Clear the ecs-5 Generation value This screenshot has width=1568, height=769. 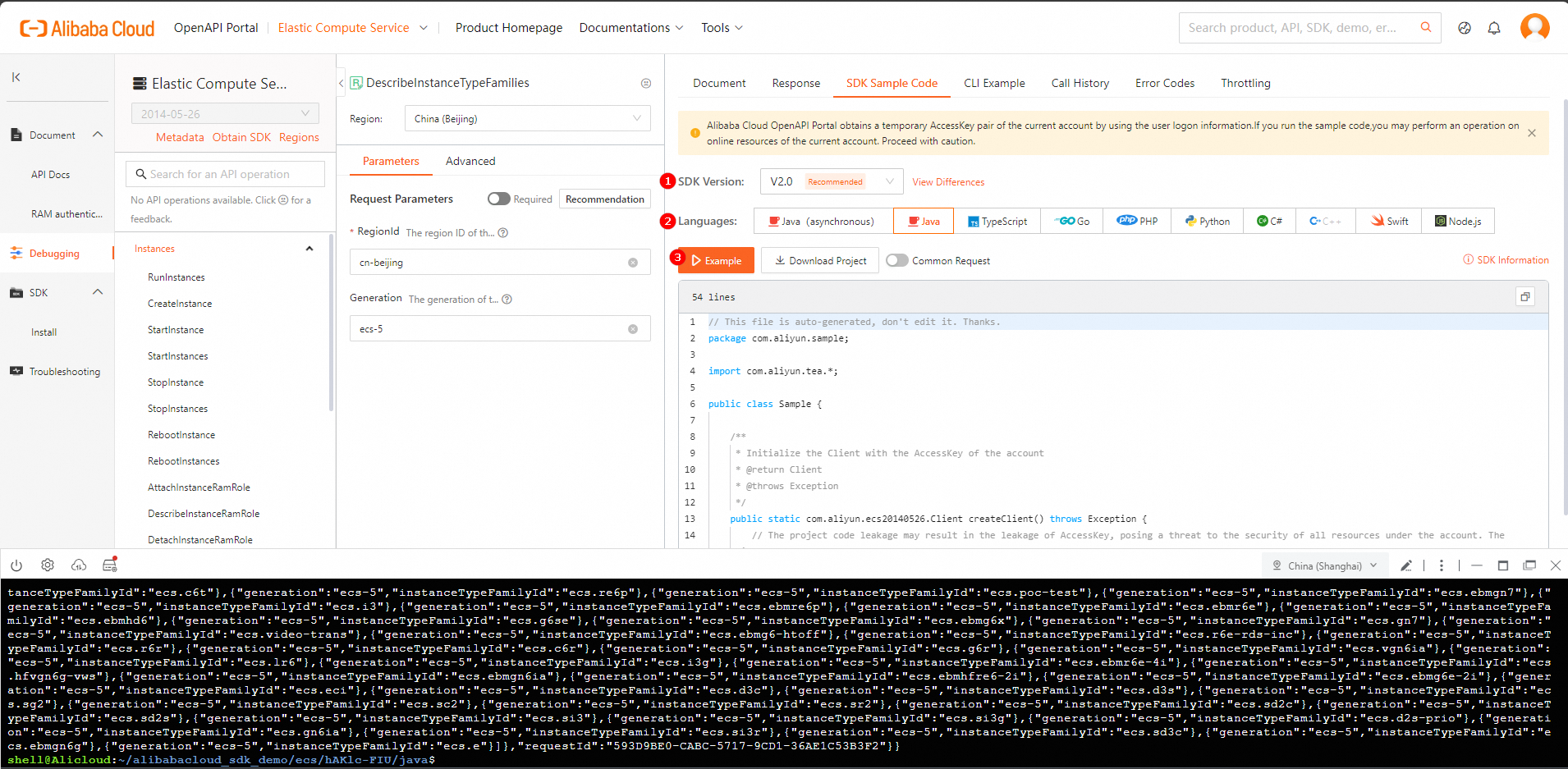(633, 329)
